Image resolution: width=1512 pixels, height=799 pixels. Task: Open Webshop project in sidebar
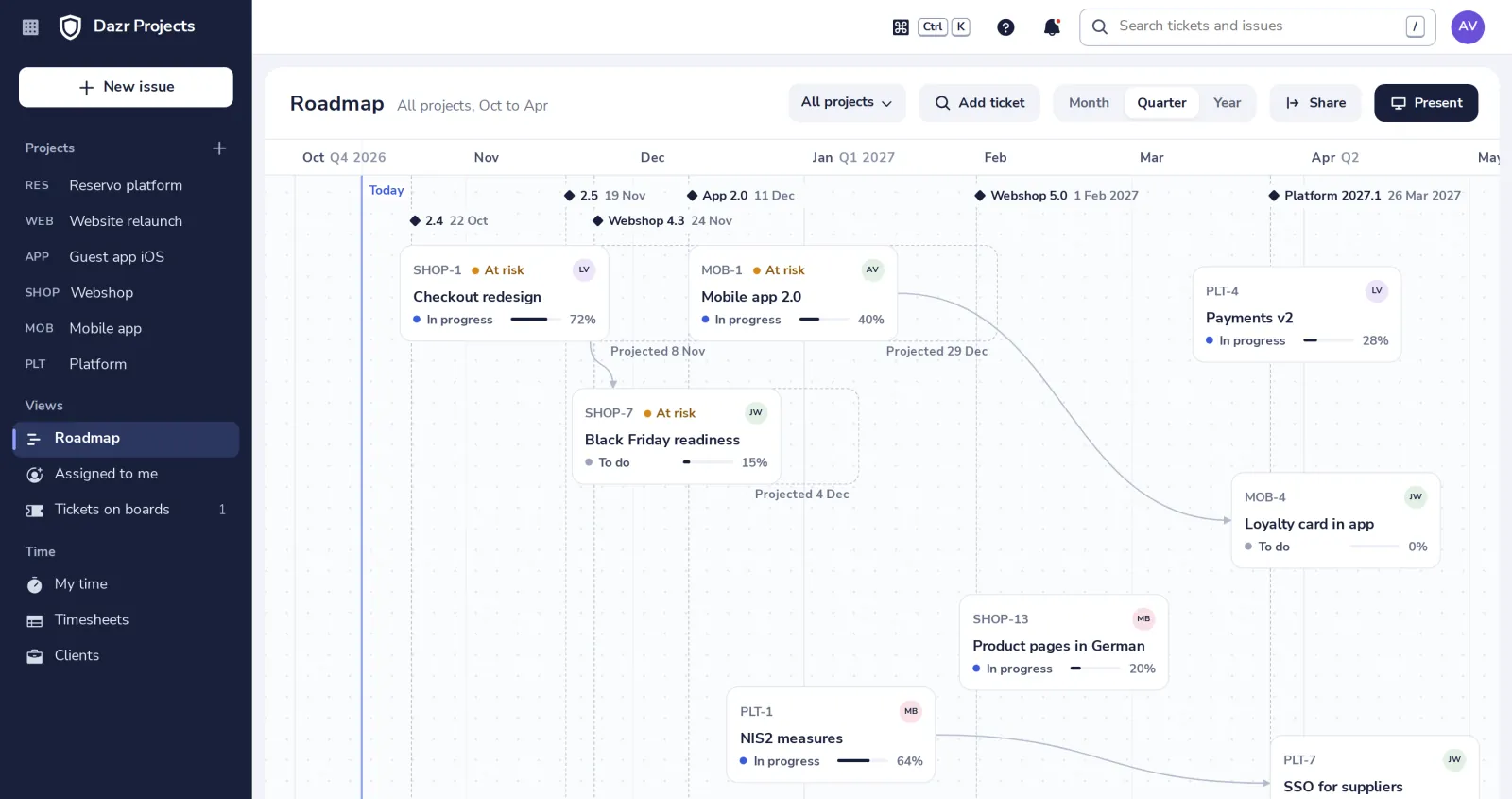coord(126,293)
